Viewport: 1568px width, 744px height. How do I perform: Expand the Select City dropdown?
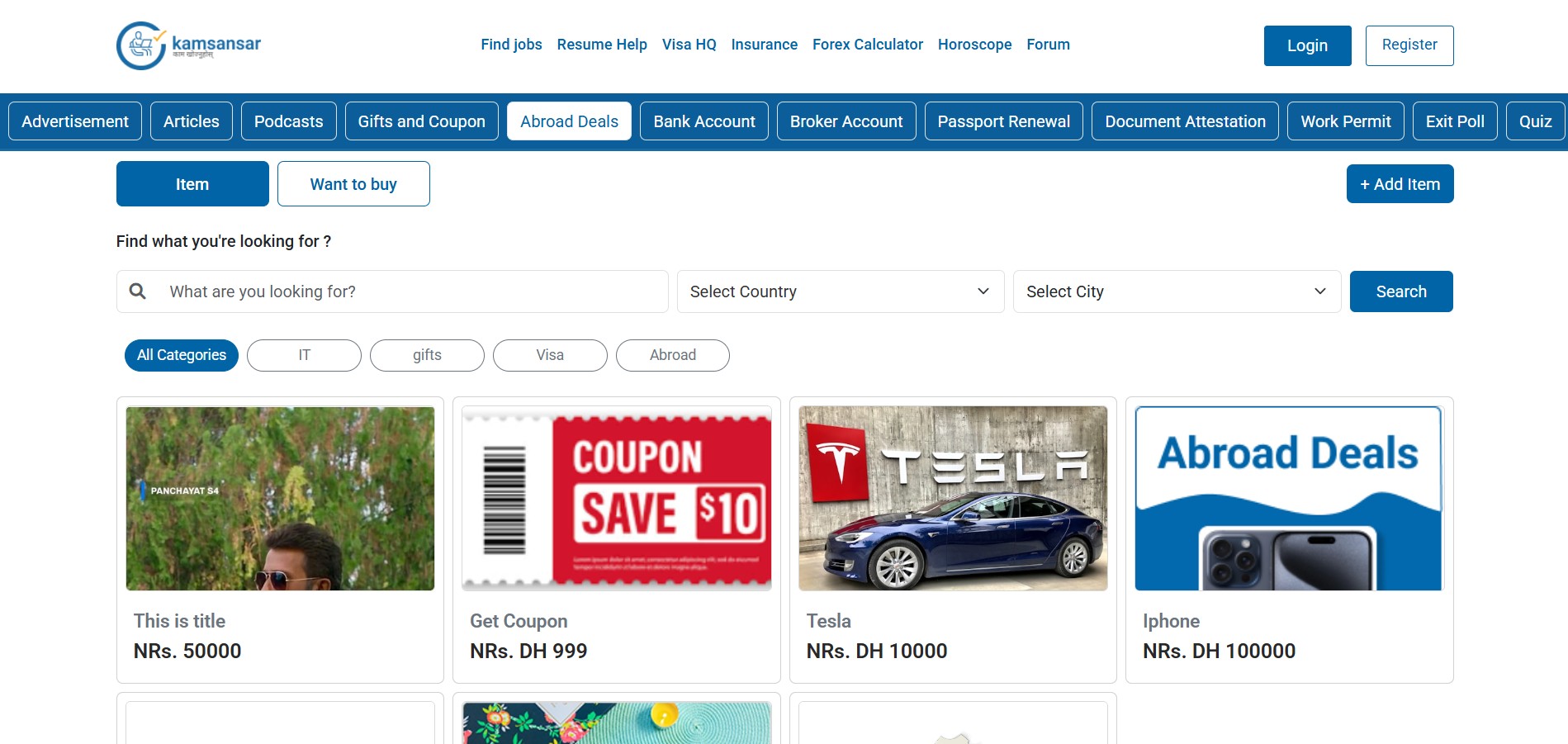[1176, 291]
